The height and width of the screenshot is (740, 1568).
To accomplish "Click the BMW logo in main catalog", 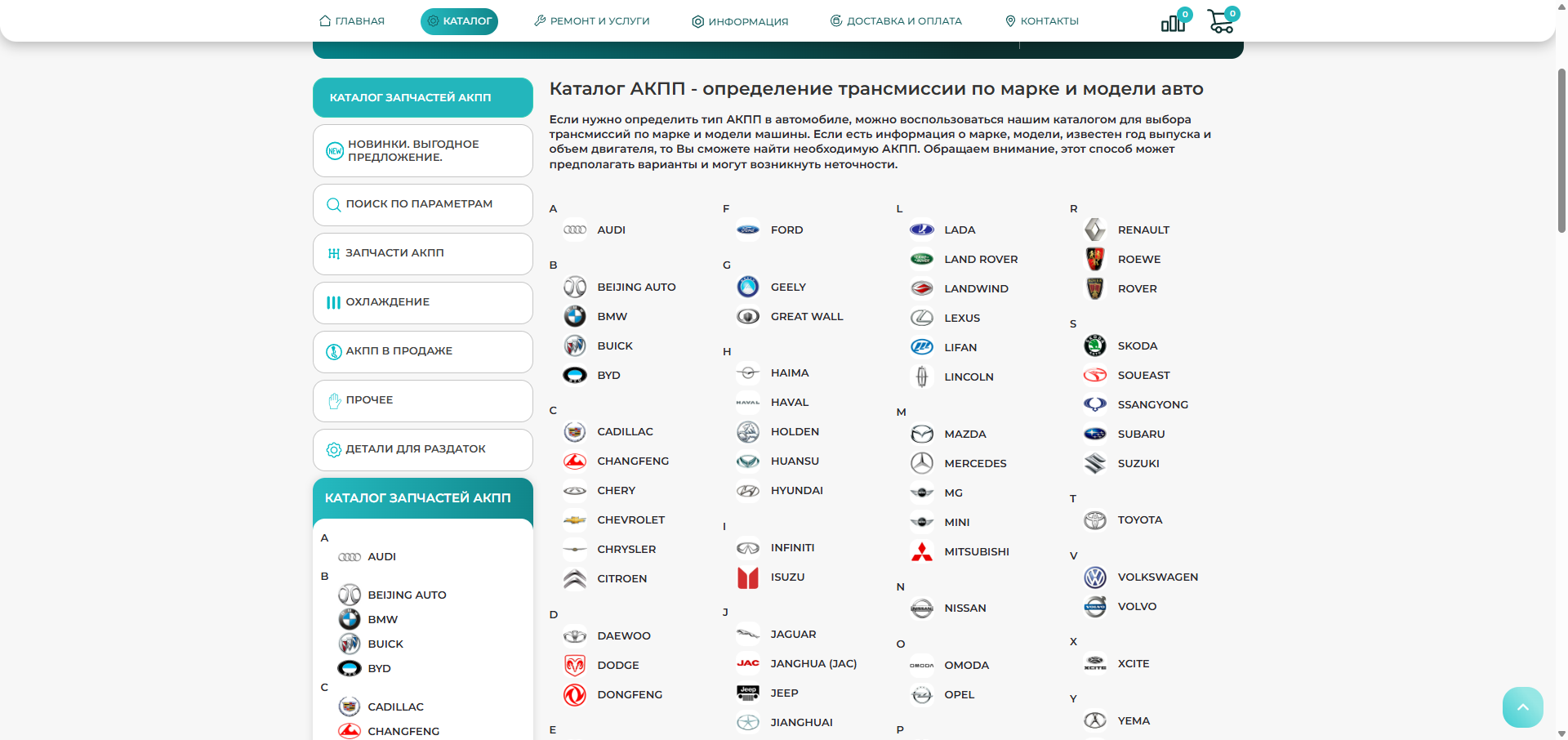I will 575,316.
